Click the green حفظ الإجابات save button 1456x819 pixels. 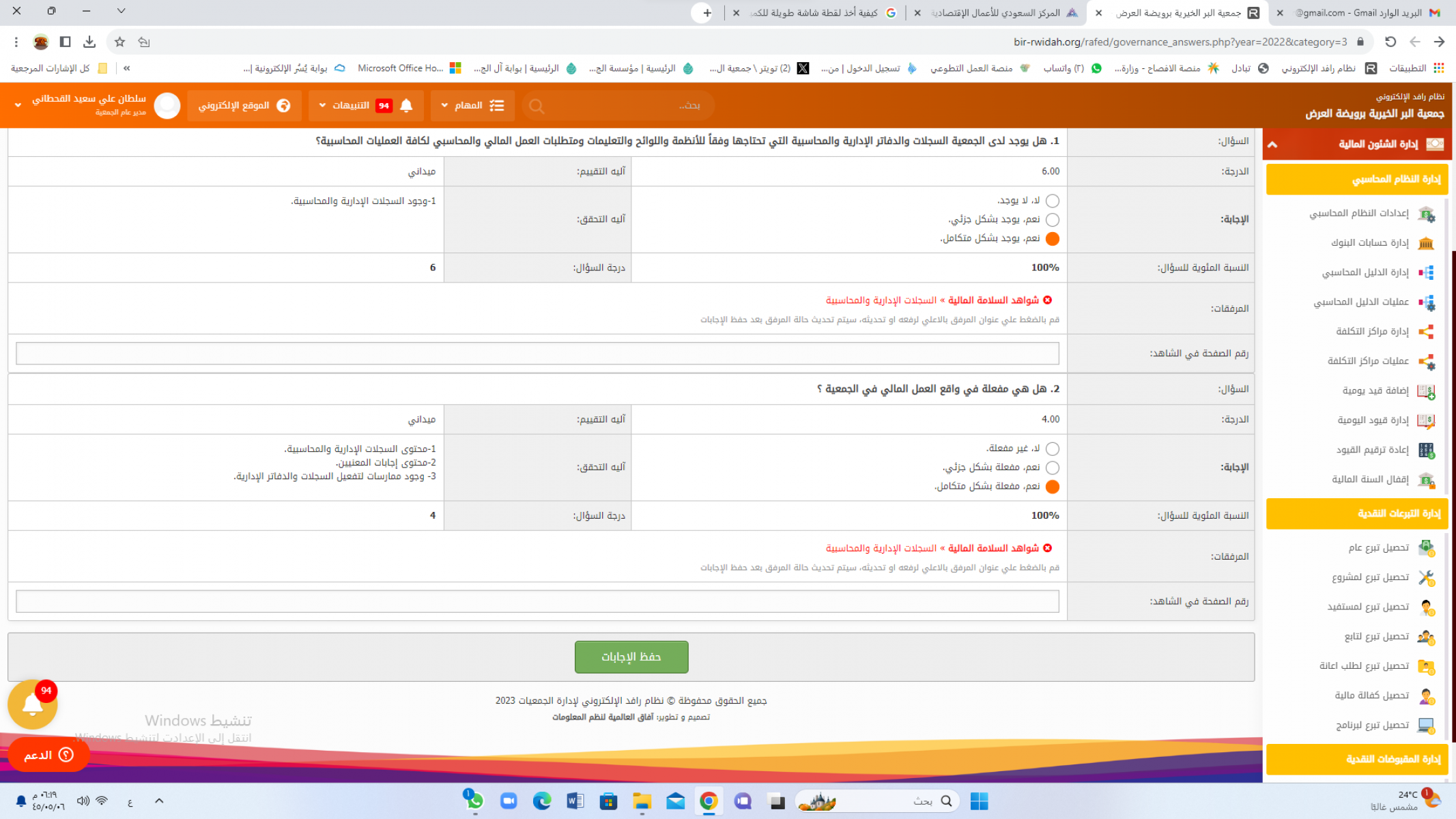tap(631, 657)
